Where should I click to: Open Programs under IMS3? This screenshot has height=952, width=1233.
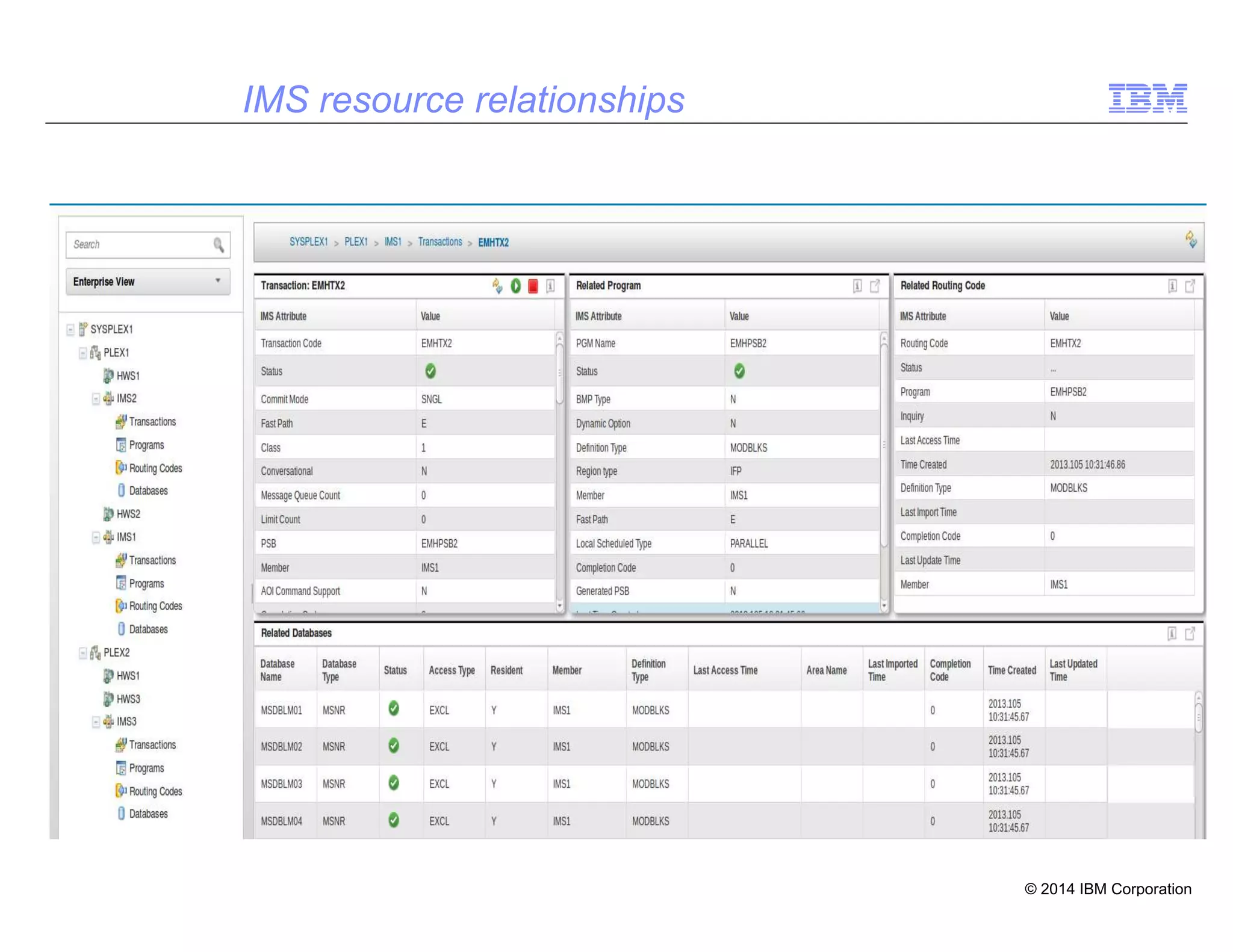pos(140,768)
